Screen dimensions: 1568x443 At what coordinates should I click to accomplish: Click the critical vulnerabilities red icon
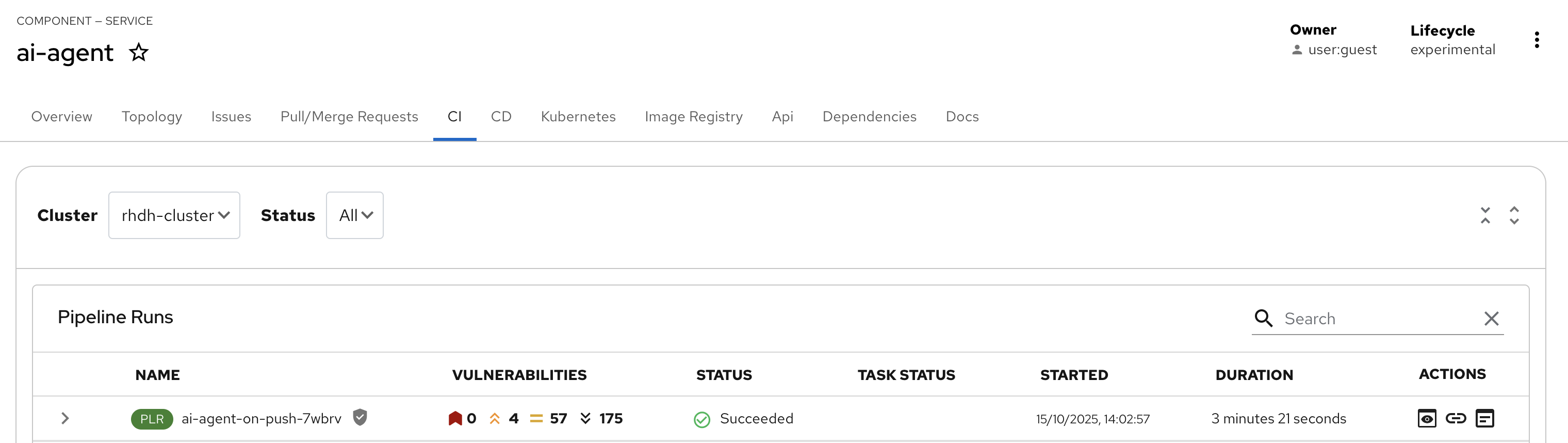click(455, 419)
